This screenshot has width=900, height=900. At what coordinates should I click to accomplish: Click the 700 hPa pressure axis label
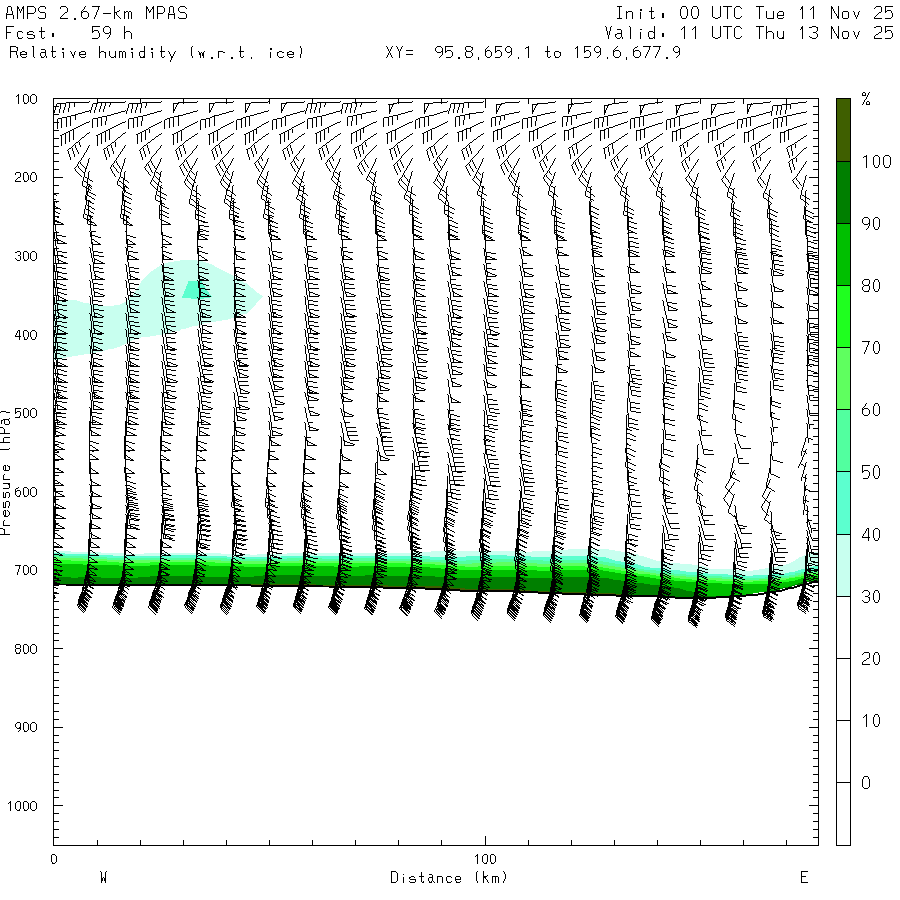(x=26, y=571)
